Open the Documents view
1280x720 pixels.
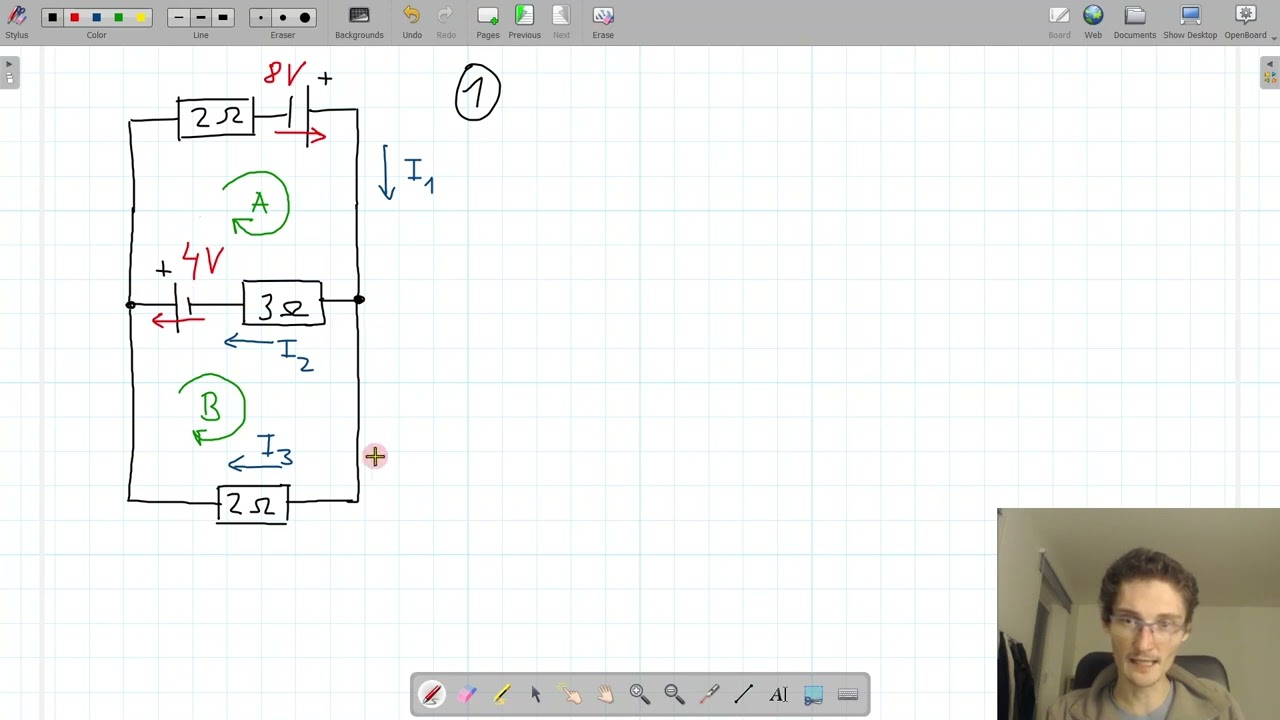pos(1135,22)
